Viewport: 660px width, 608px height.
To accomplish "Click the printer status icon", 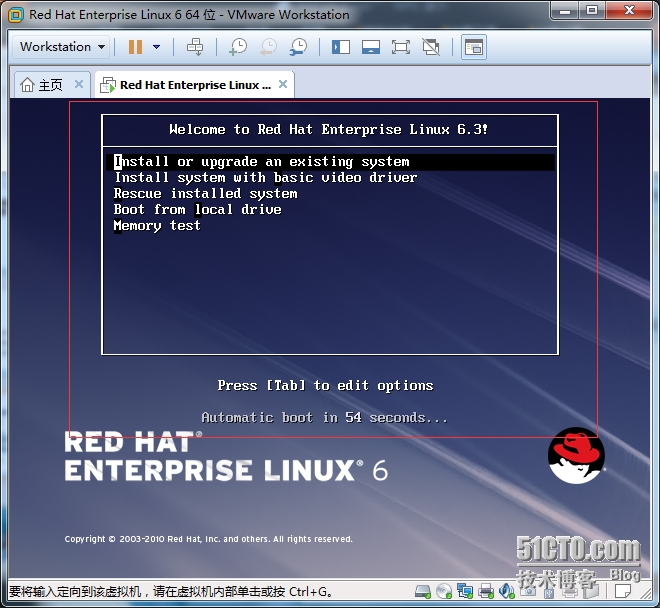I will coord(486,592).
